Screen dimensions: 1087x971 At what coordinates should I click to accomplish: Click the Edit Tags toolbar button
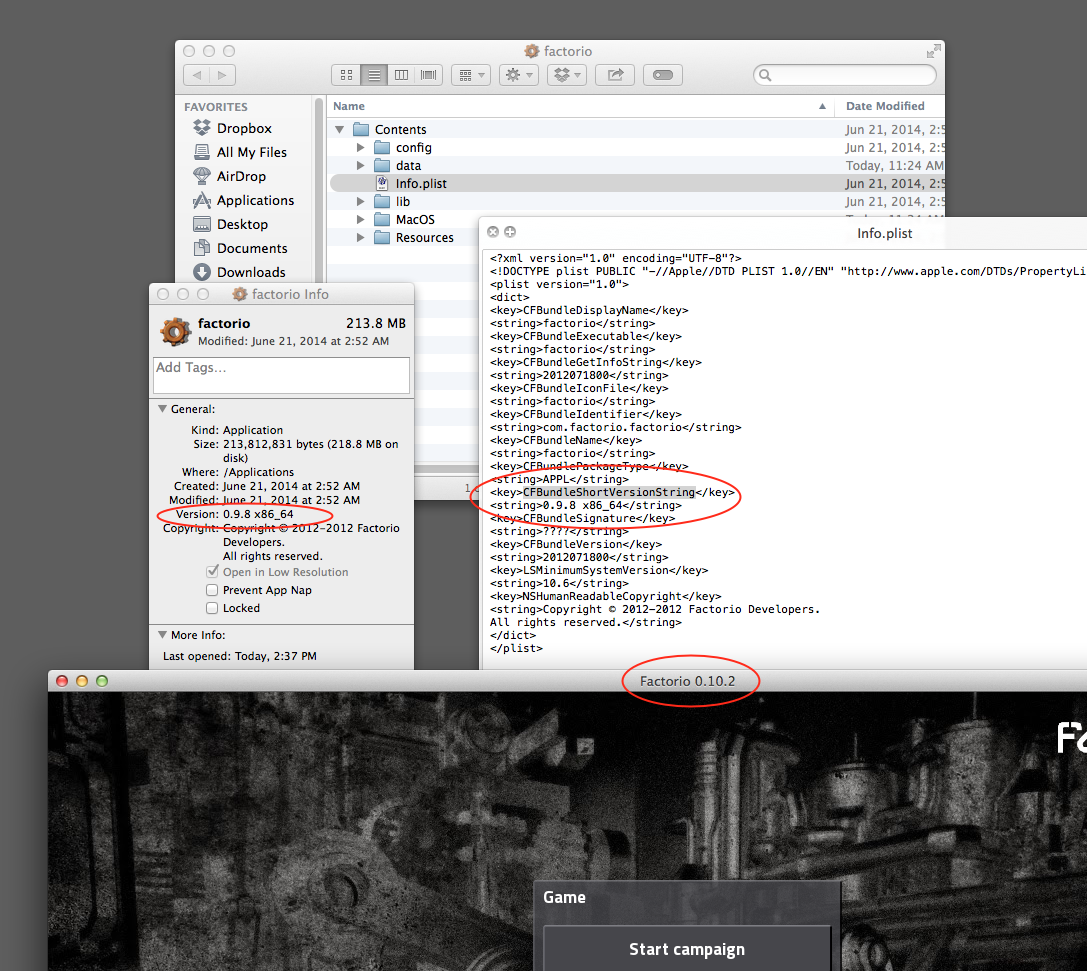coord(663,75)
